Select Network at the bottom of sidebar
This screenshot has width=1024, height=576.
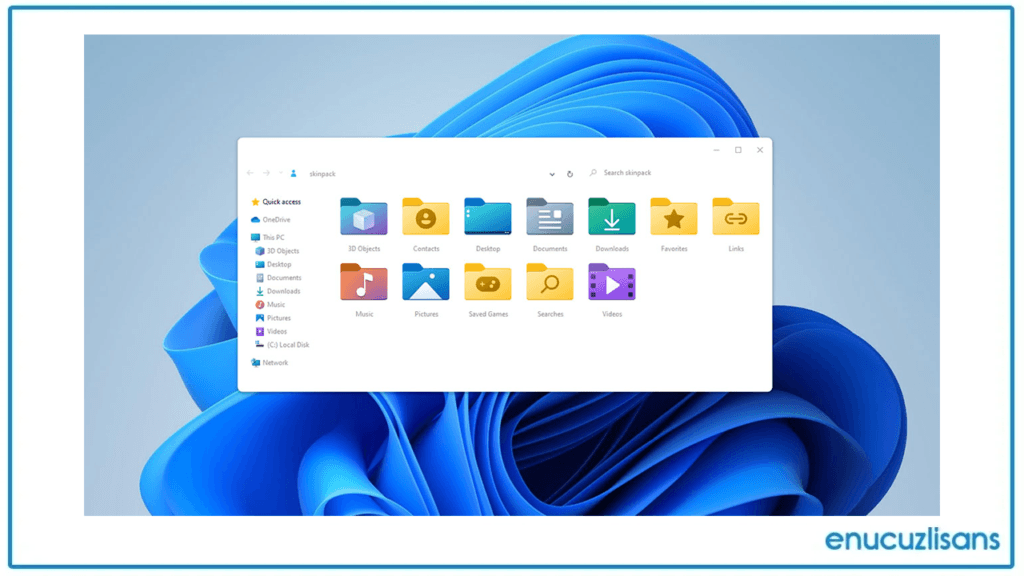point(272,362)
